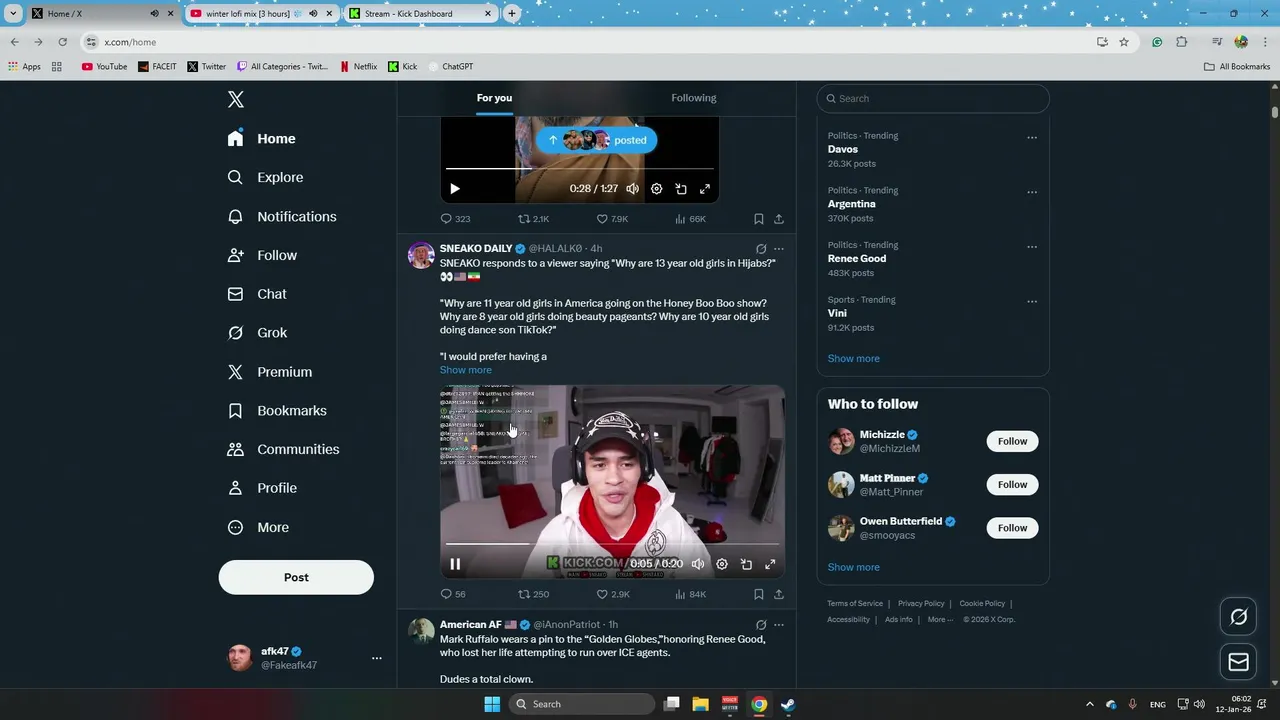Image resolution: width=1280 pixels, height=720 pixels.
Task: Follow Matt Pinner
Action: point(1012,484)
